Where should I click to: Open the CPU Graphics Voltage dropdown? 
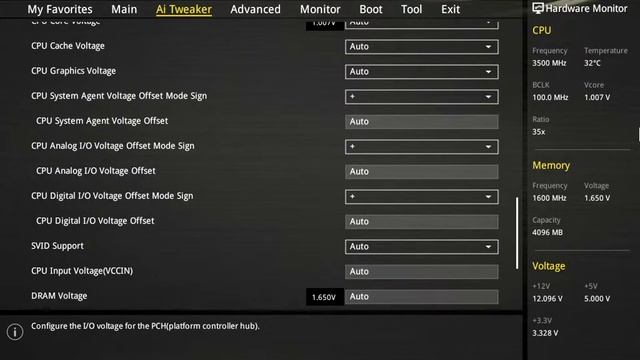pos(422,72)
